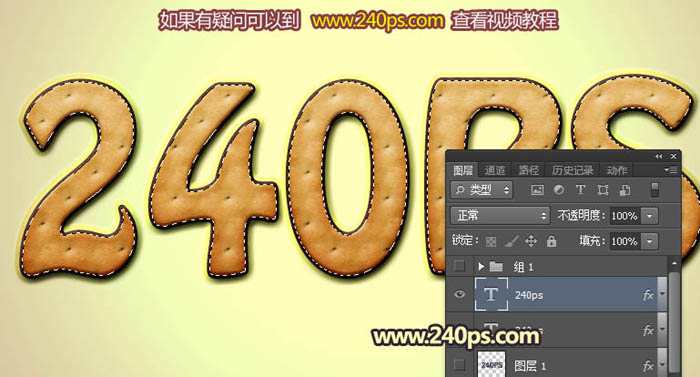700x377 pixels.
Task: Open the 不透明度 opacity slider arrow
Action: coord(650,216)
